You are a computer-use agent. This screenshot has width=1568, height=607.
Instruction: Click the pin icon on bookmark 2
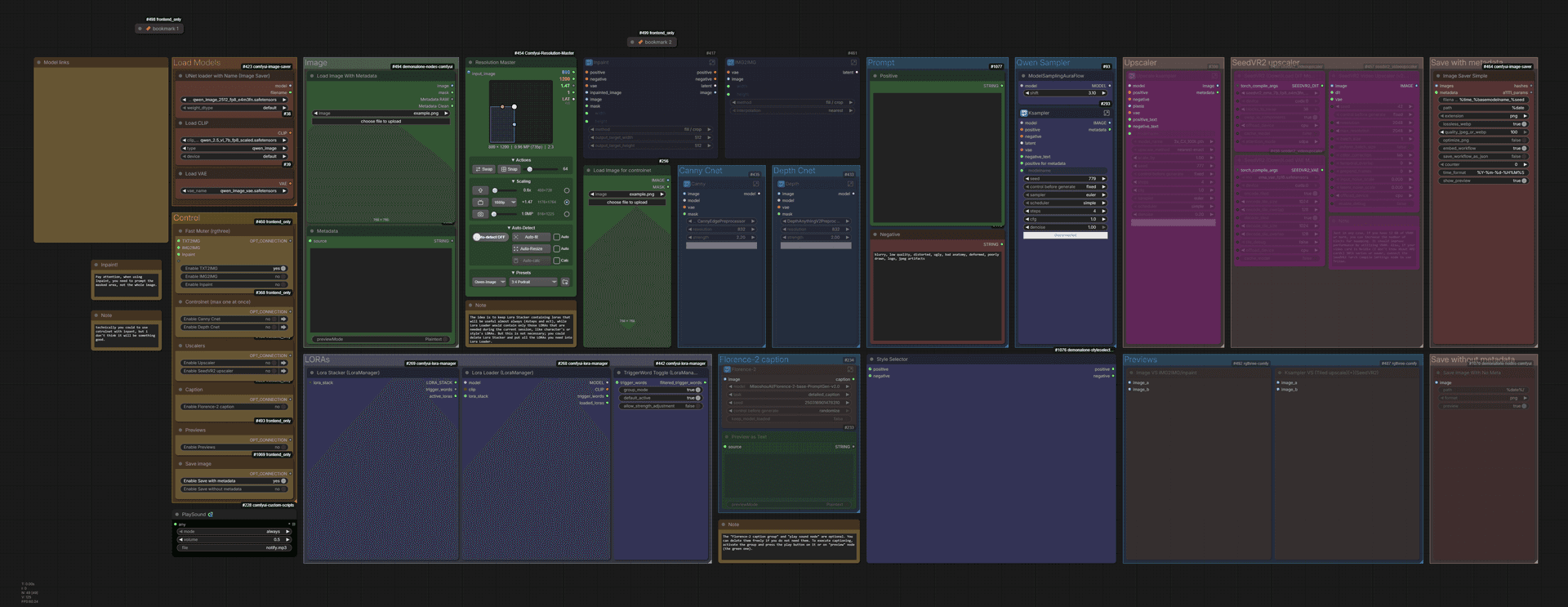(640, 42)
